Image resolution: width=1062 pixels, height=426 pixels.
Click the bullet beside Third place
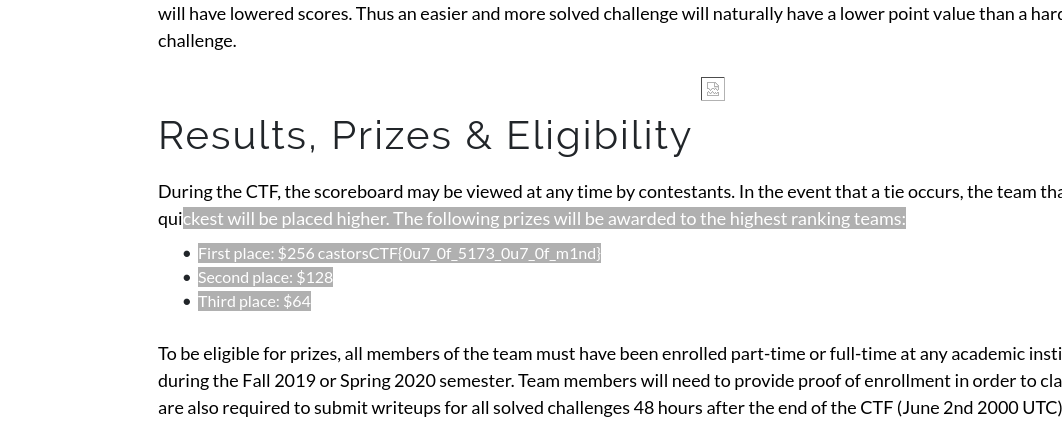tap(187, 302)
